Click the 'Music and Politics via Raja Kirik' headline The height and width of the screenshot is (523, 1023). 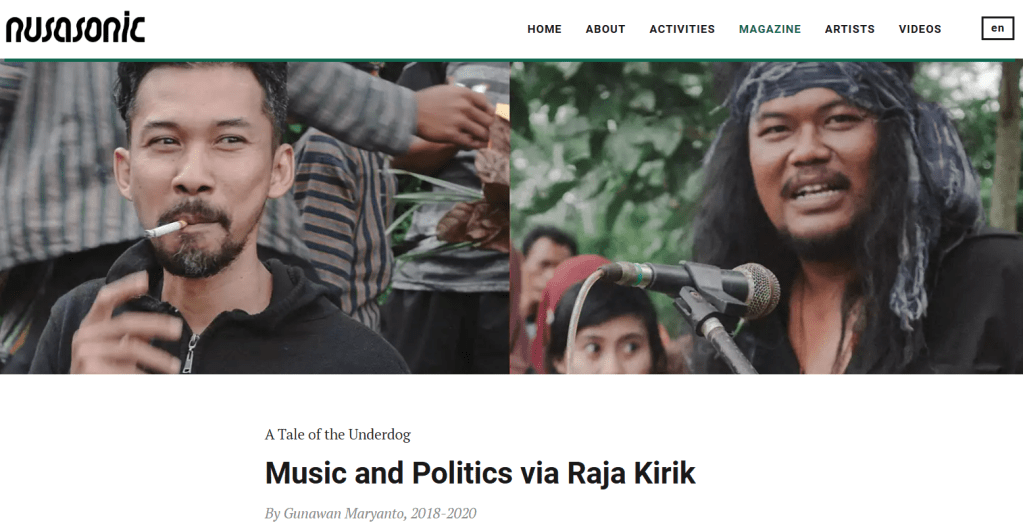tap(480, 473)
